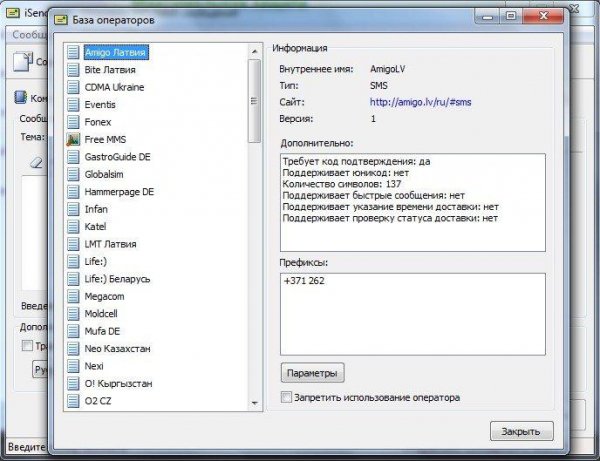600x461 pixels.
Task: Click the Globalsim operator icon
Action: point(73,174)
